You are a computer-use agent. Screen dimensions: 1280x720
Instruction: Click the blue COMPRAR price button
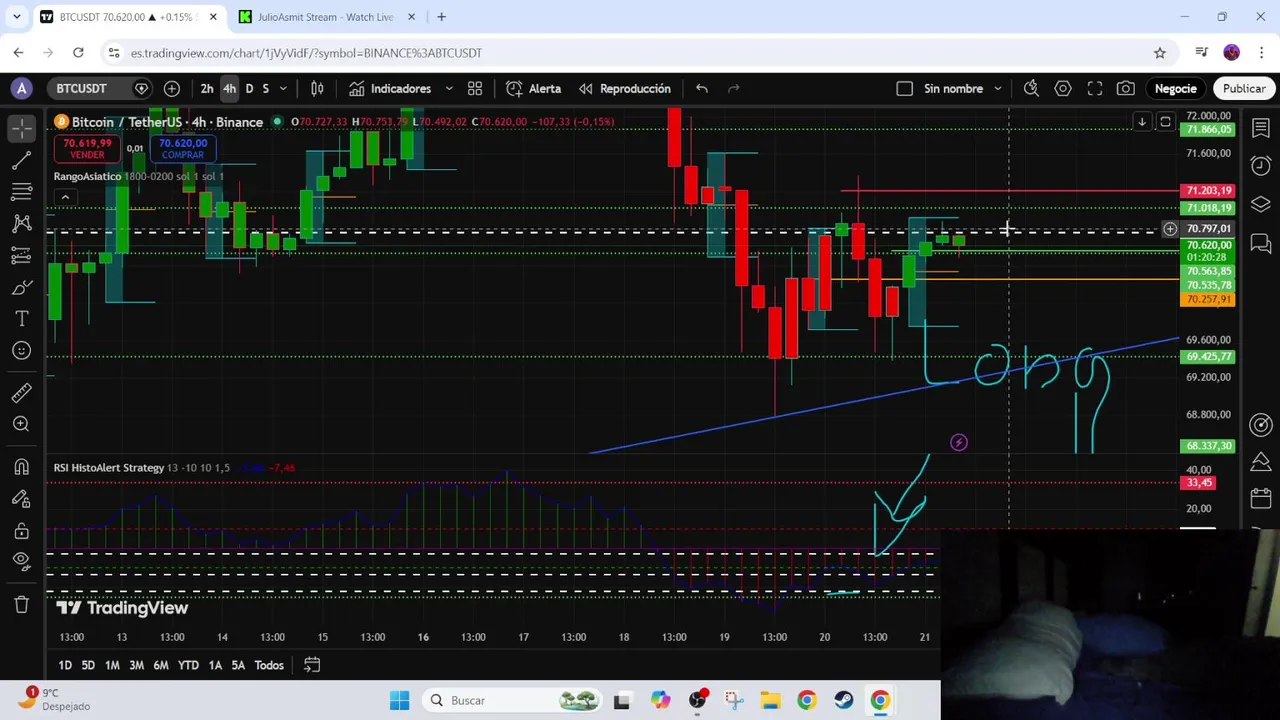point(182,149)
